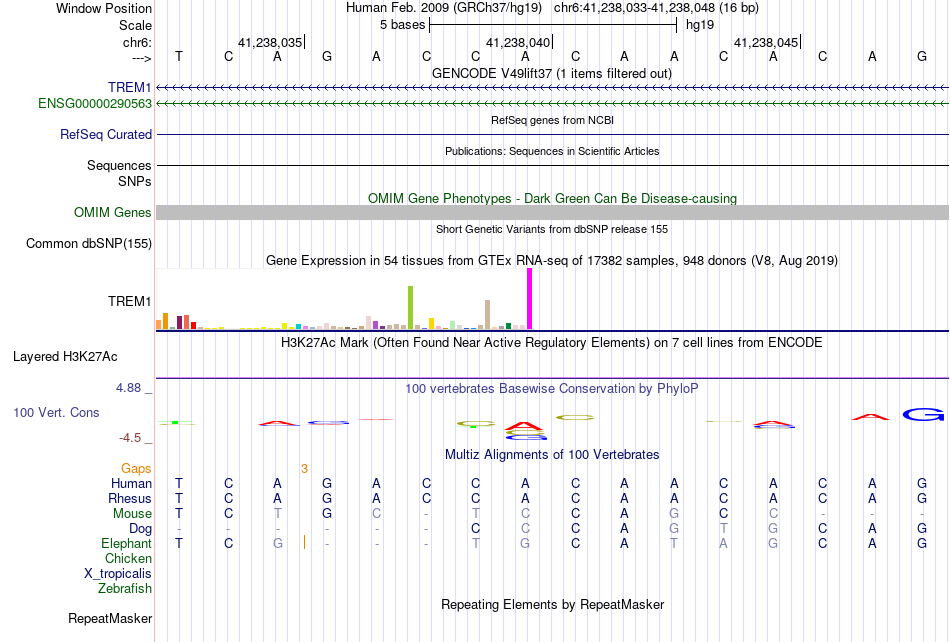Click the OMIM Gene Phenotypes track title
This screenshot has width=950, height=642.
[x=553, y=198]
